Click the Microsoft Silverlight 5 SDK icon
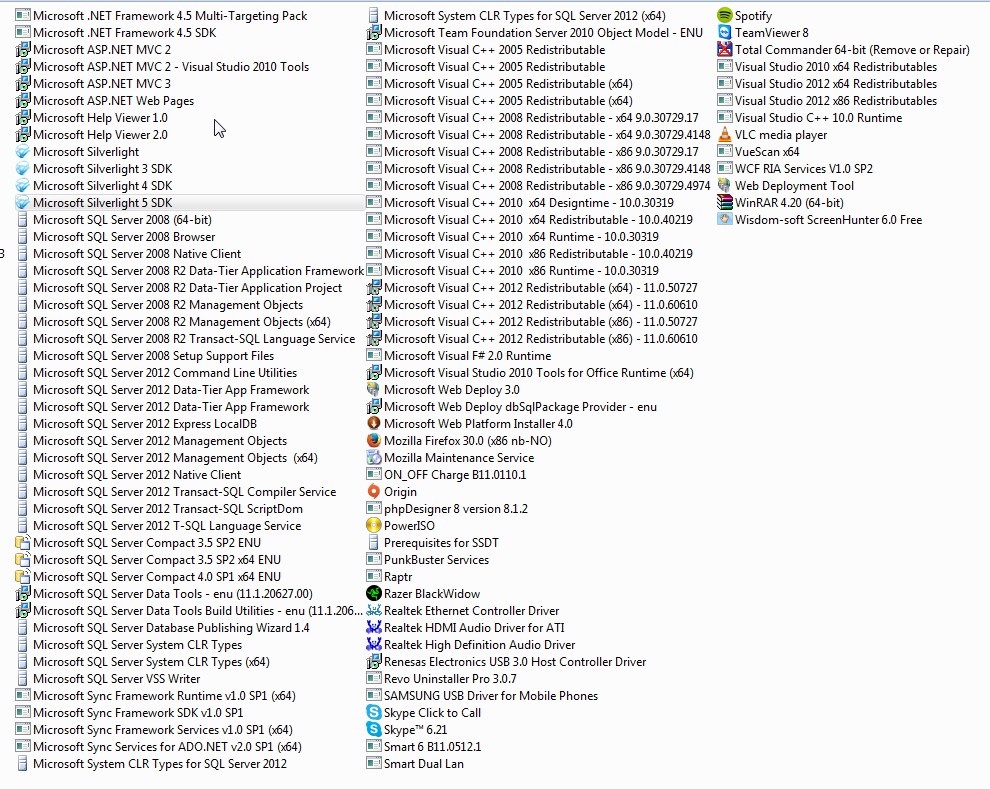Image resolution: width=990 pixels, height=789 pixels. coord(23,203)
